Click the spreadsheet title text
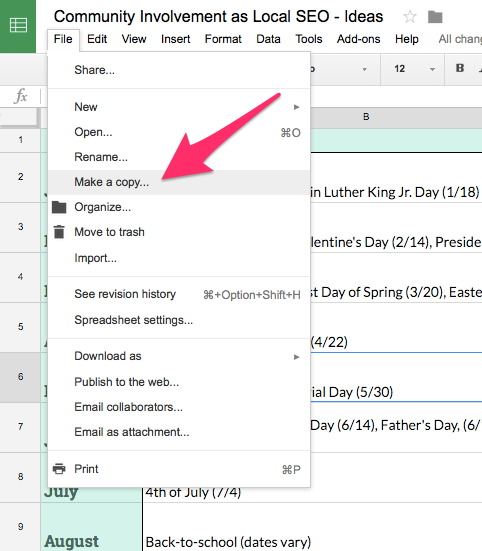This screenshot has width=482, height=551. coord(218,17)
